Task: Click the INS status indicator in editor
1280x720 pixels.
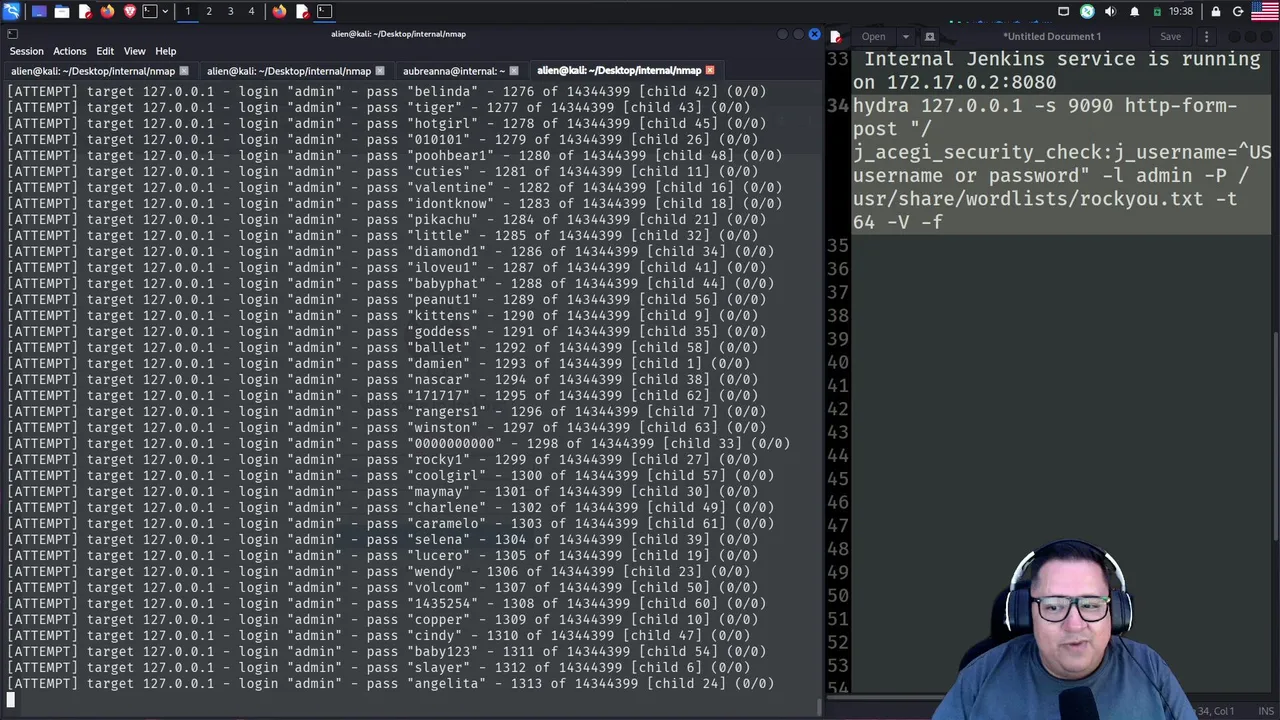Action: point(1267,711)
